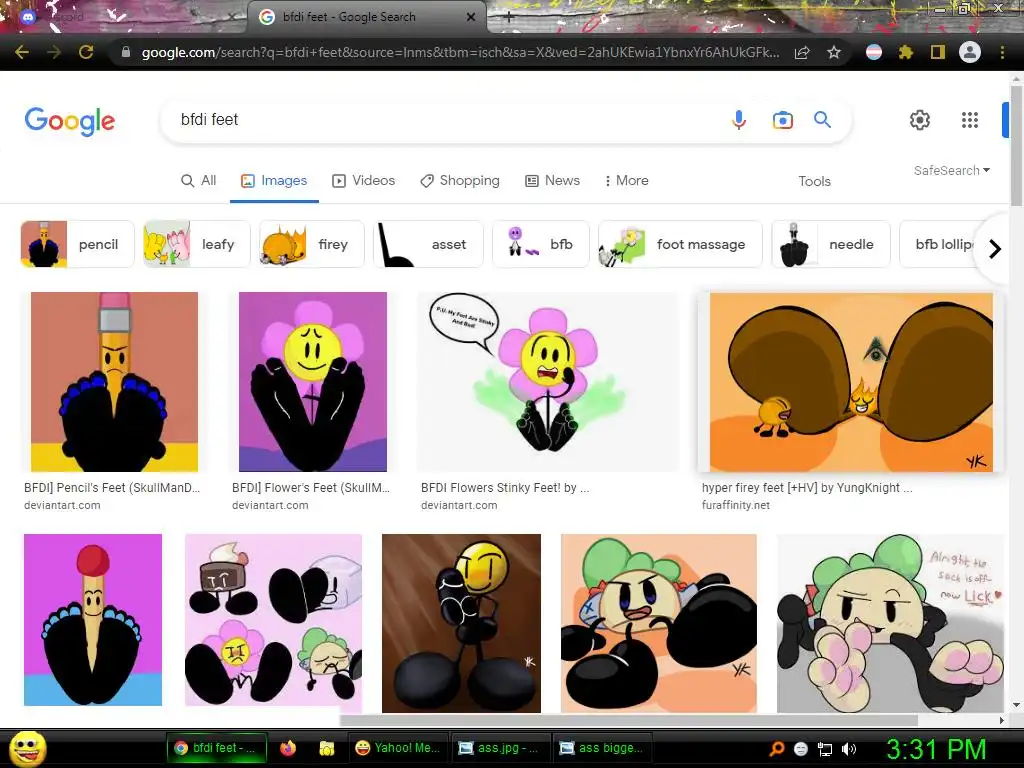
Task: Click the Google logo
Action: [x=70, y=121]
